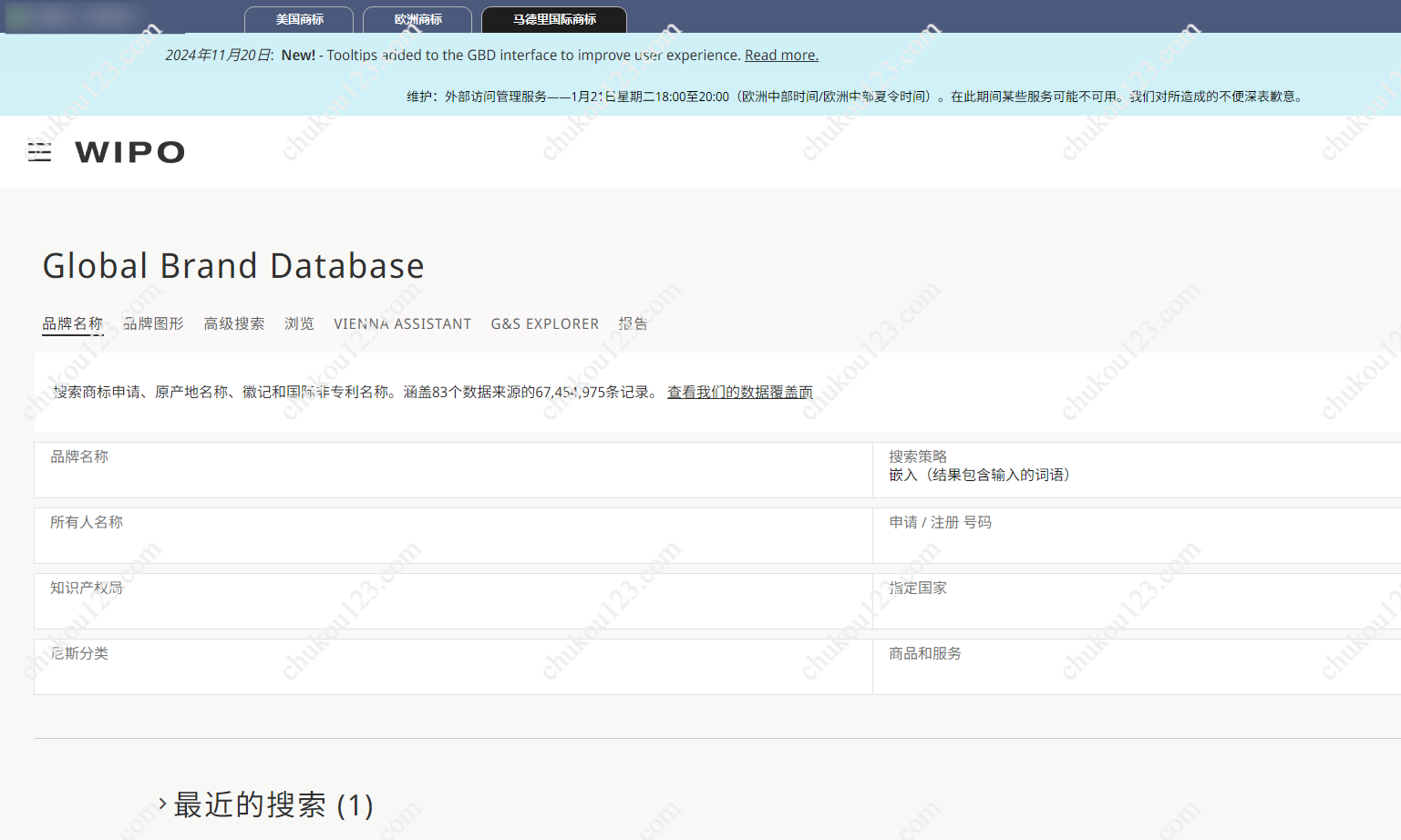Open the hamburger menu icon beside WIPO

click(x=39, y=152)
